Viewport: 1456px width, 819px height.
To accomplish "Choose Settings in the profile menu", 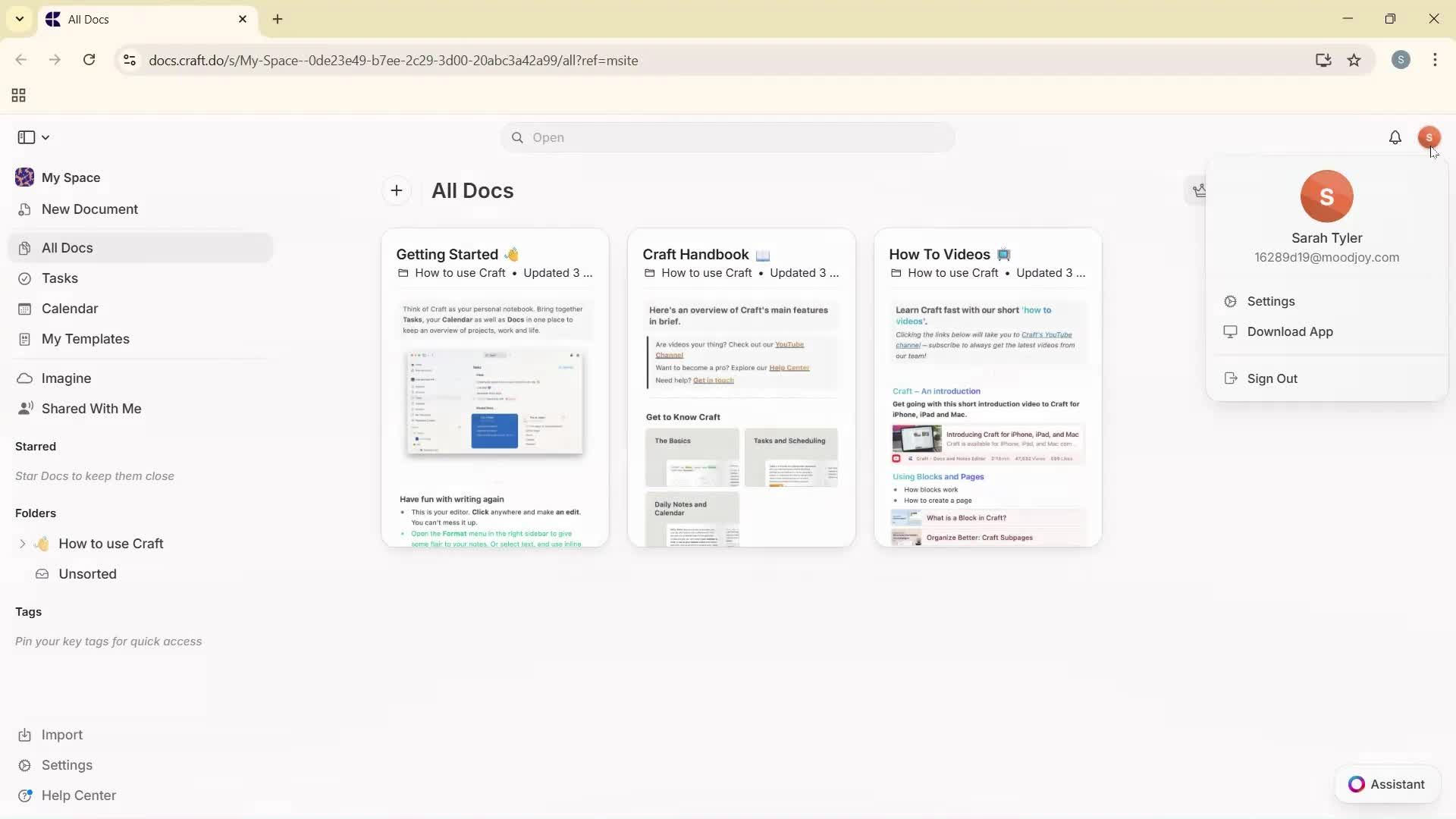I will (x=1271, y=301).
